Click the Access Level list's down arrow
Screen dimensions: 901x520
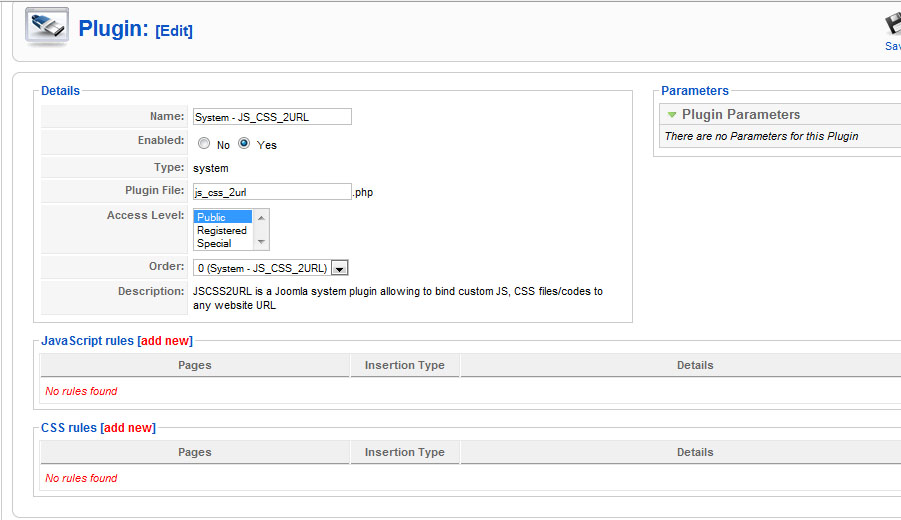pos(261,242)
